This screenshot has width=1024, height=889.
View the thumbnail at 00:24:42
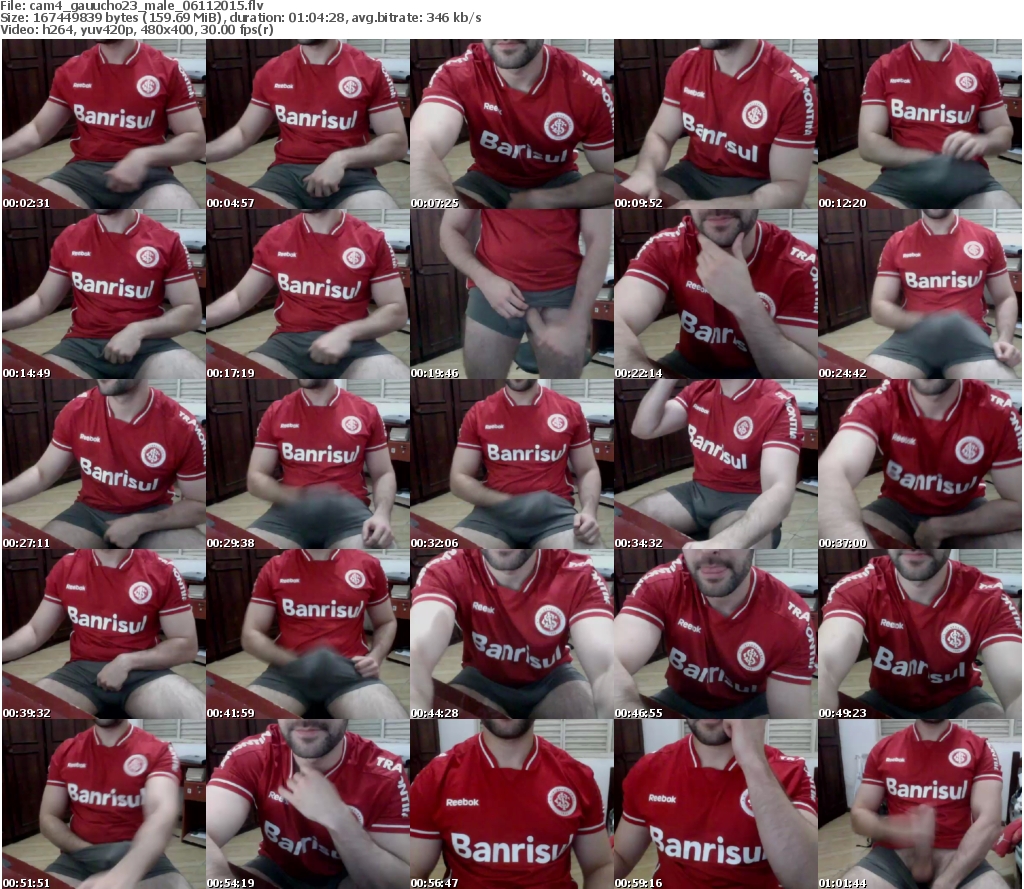[x=920, y=294]
